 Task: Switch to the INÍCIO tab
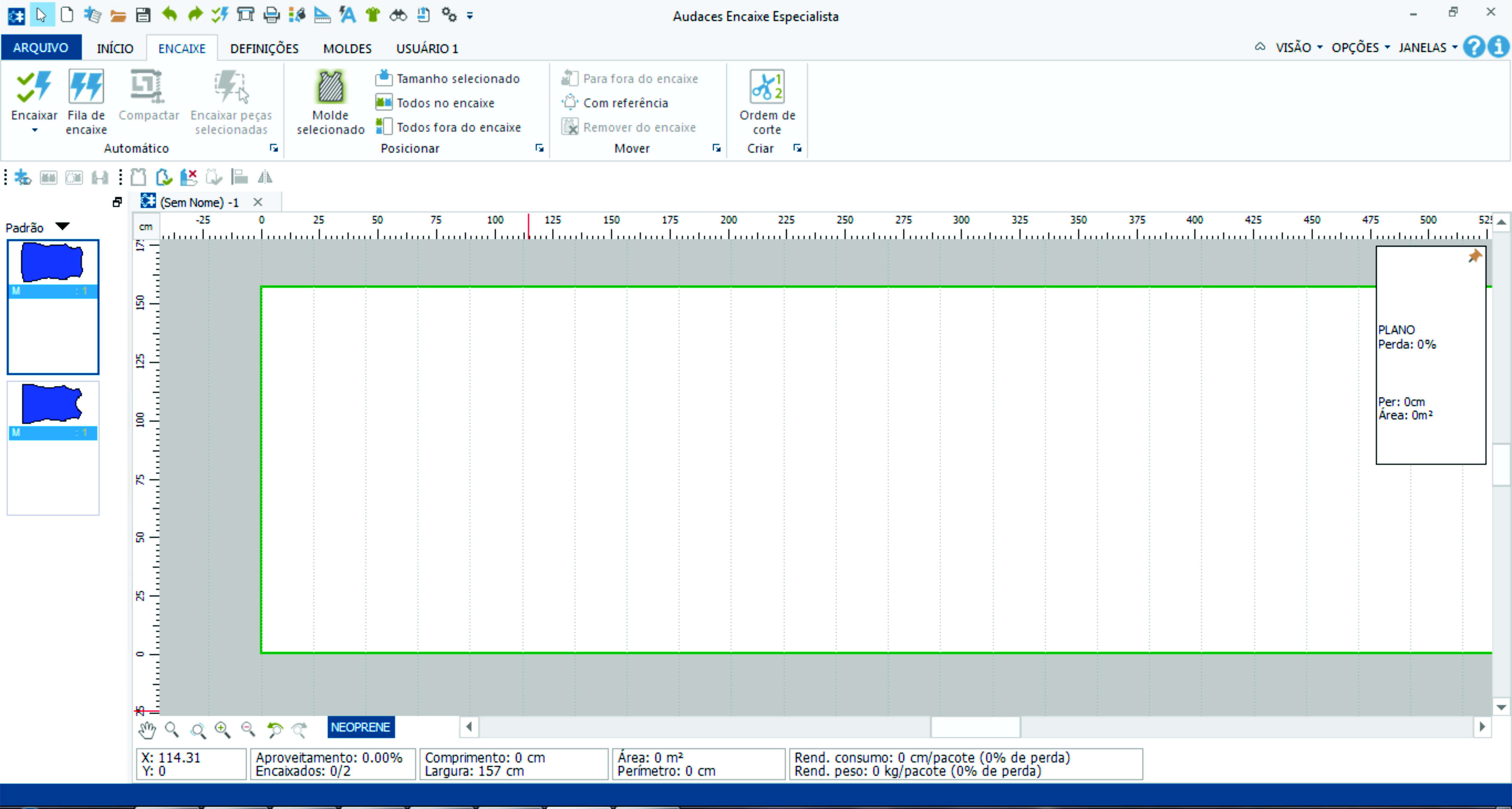coord(115,48)
